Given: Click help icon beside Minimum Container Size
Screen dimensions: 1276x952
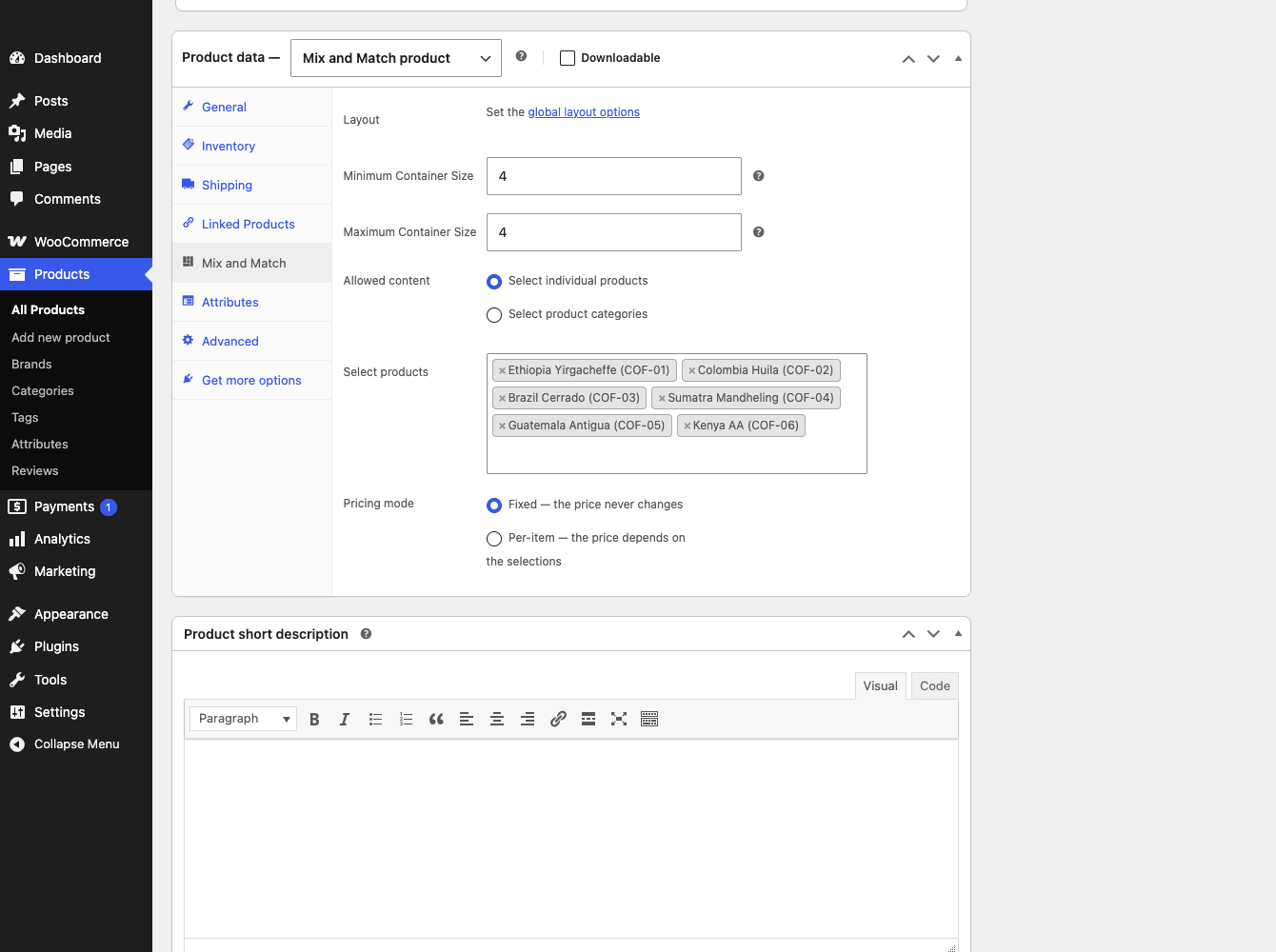Looking at the screenshot, I should 759,176.
